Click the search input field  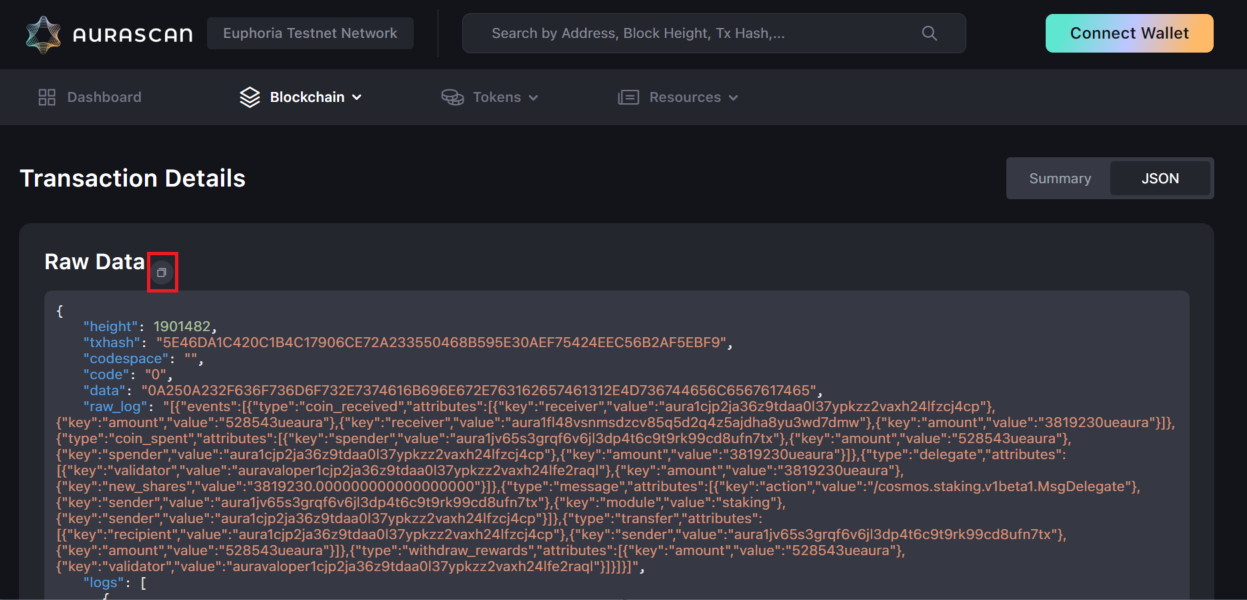[700, 33]
